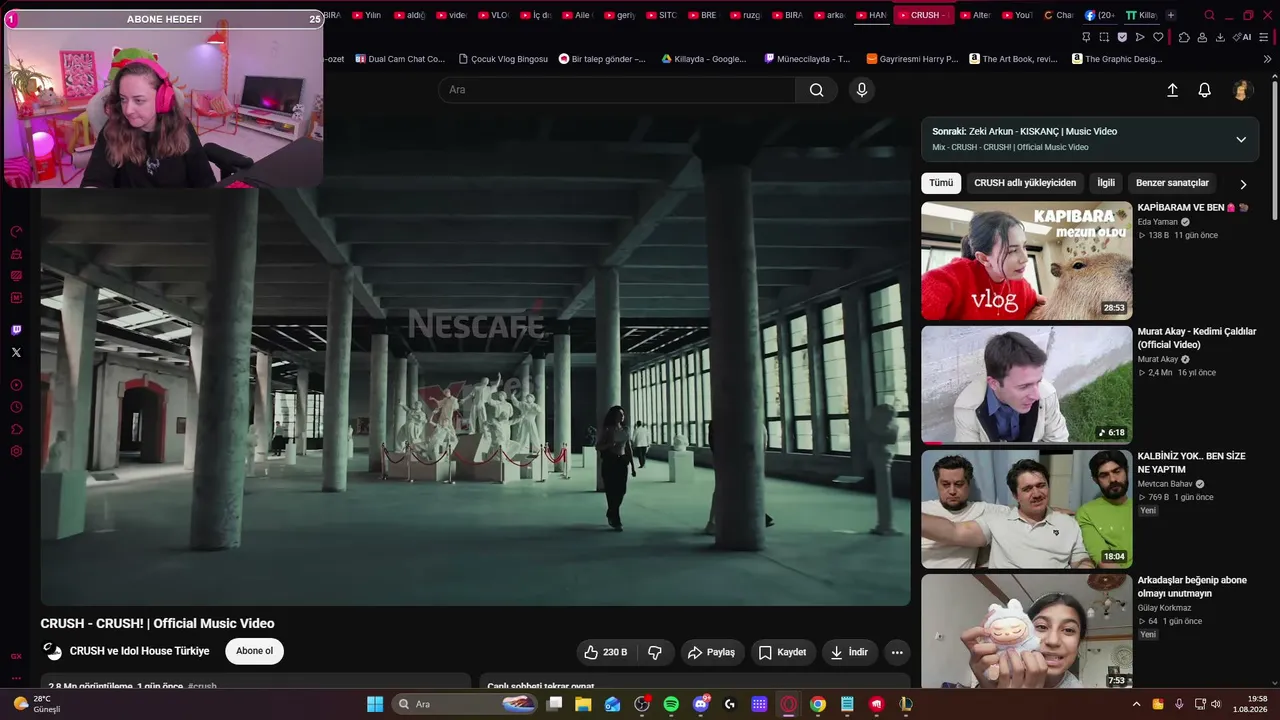Click the browser downloads icon in toolbar
This screenshot has height=720, width=1280.
1220,37
